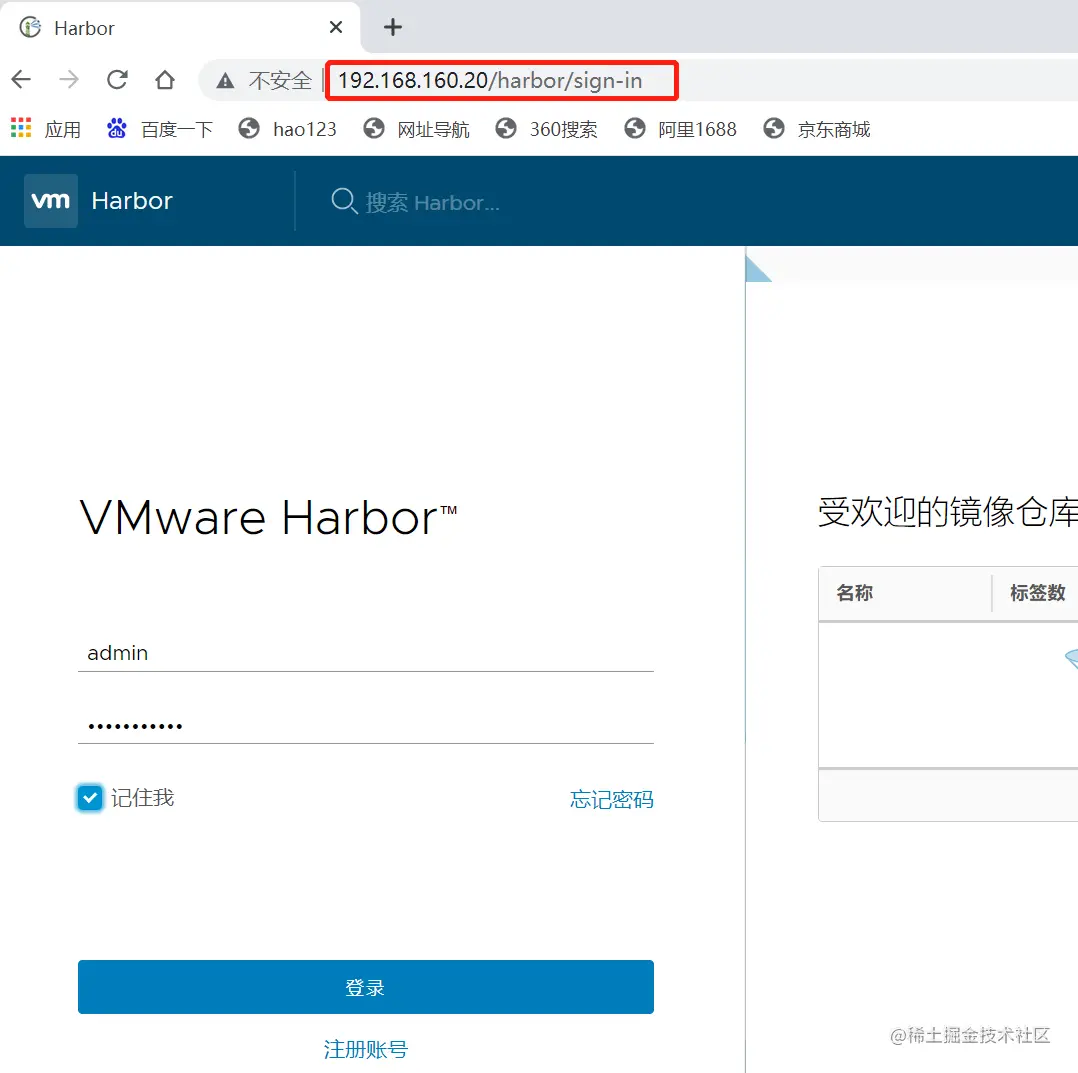Screen dimensions: 1078x1073
Task: Open the 应用 apps grid bookmark
Action: click(46, 129)
